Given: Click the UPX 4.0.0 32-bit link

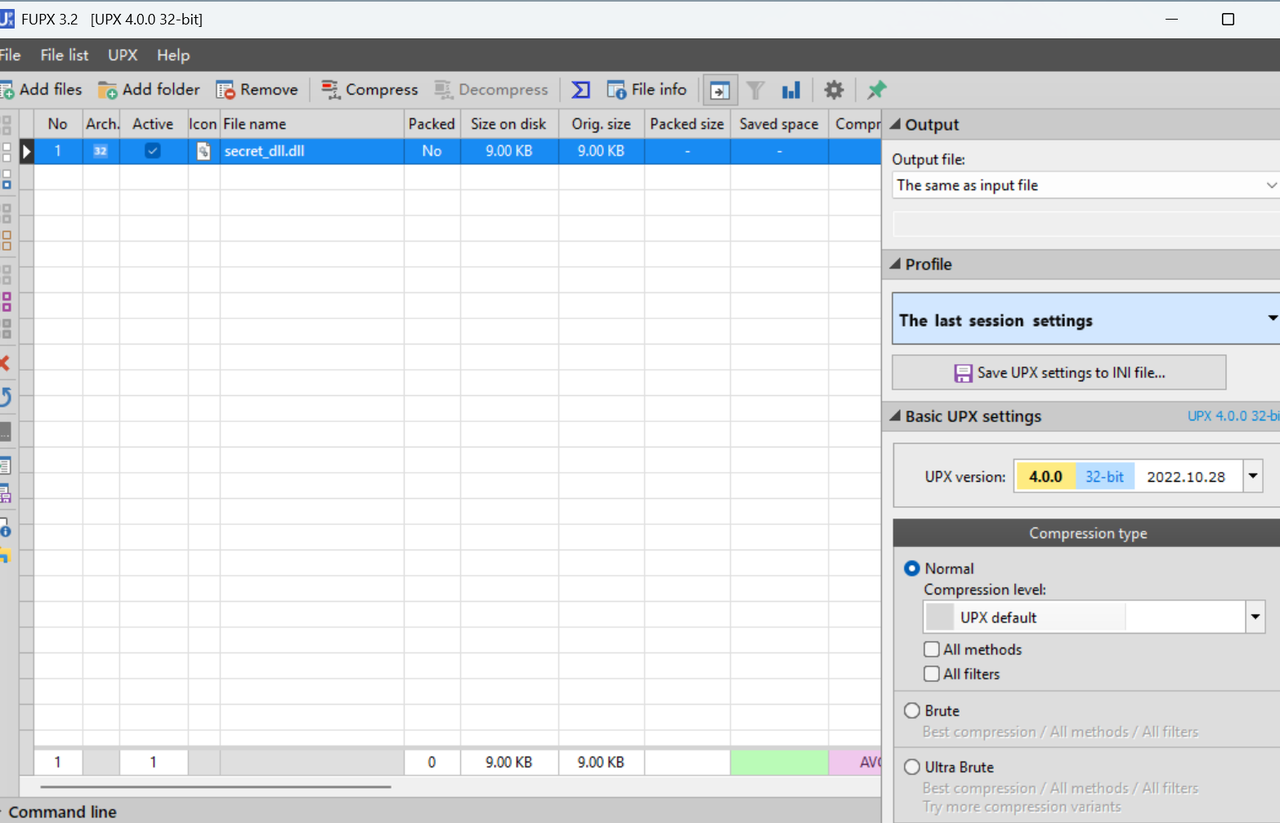Looking at the screenshot, I should coord(1233,416).
